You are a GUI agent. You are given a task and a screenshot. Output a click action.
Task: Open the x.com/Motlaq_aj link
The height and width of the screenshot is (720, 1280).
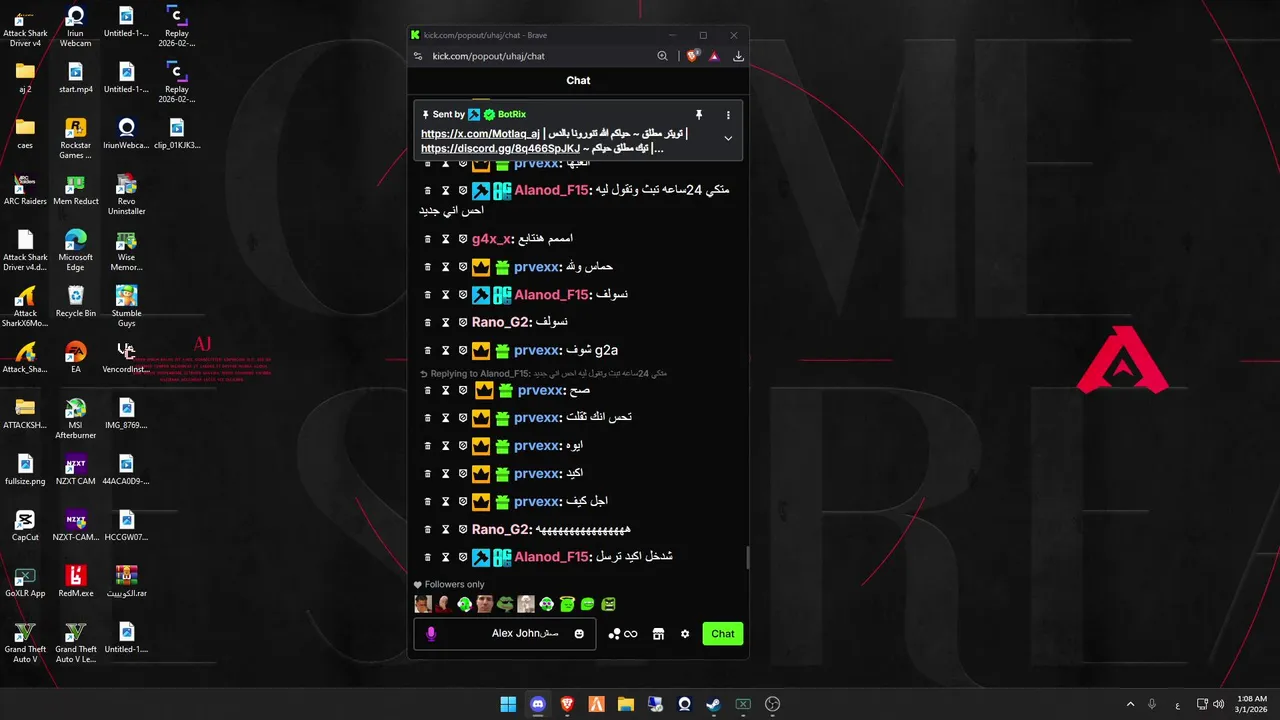(480, 134)
